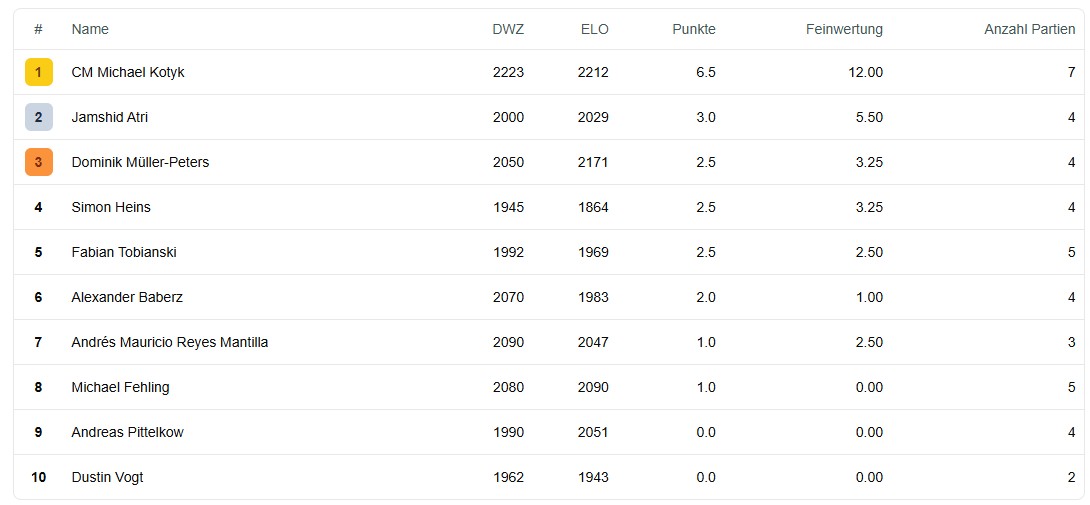
Task: Click the Anzahl Partien column header
Action: [1030, 29]
